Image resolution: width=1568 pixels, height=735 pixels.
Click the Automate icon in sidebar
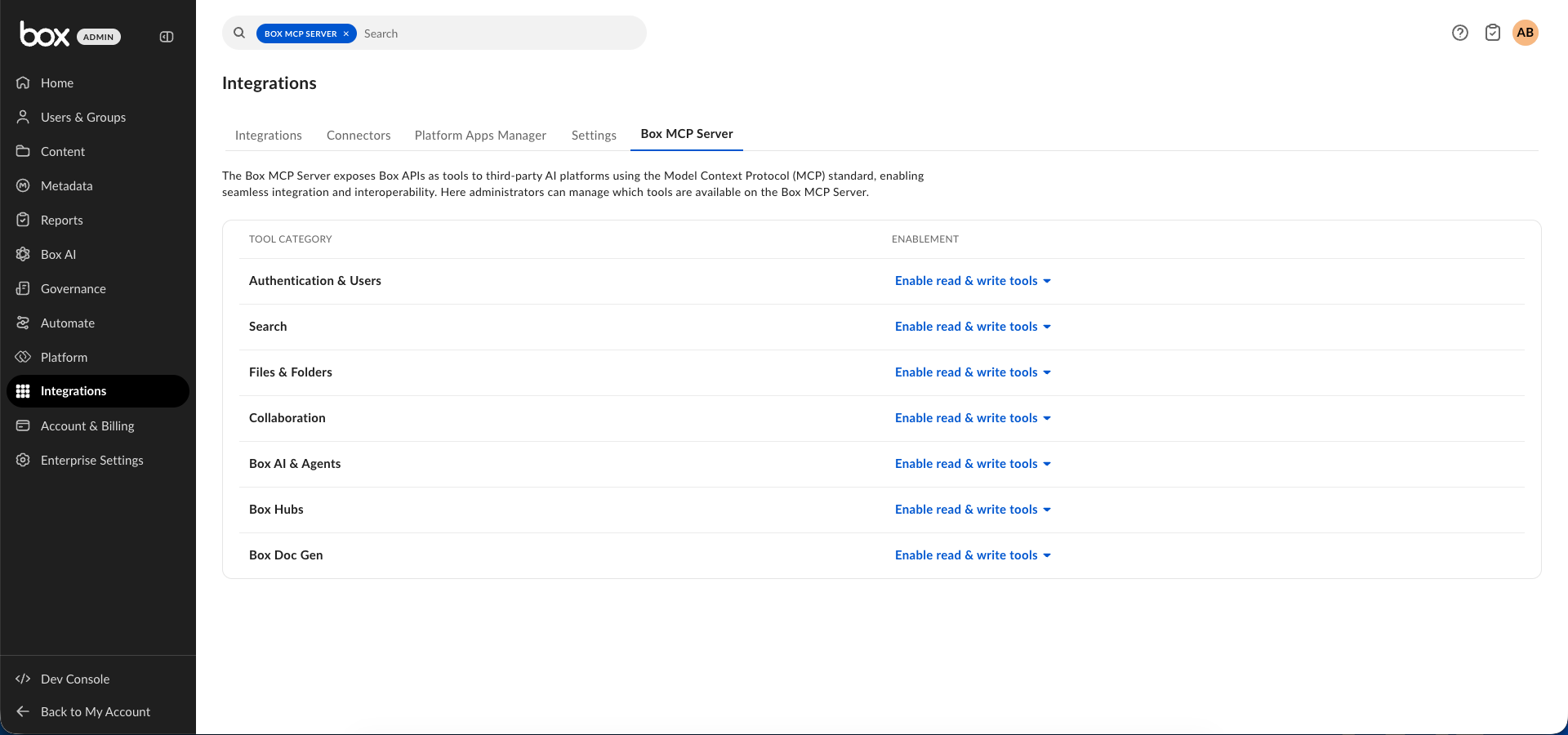[x=23, y=323]
